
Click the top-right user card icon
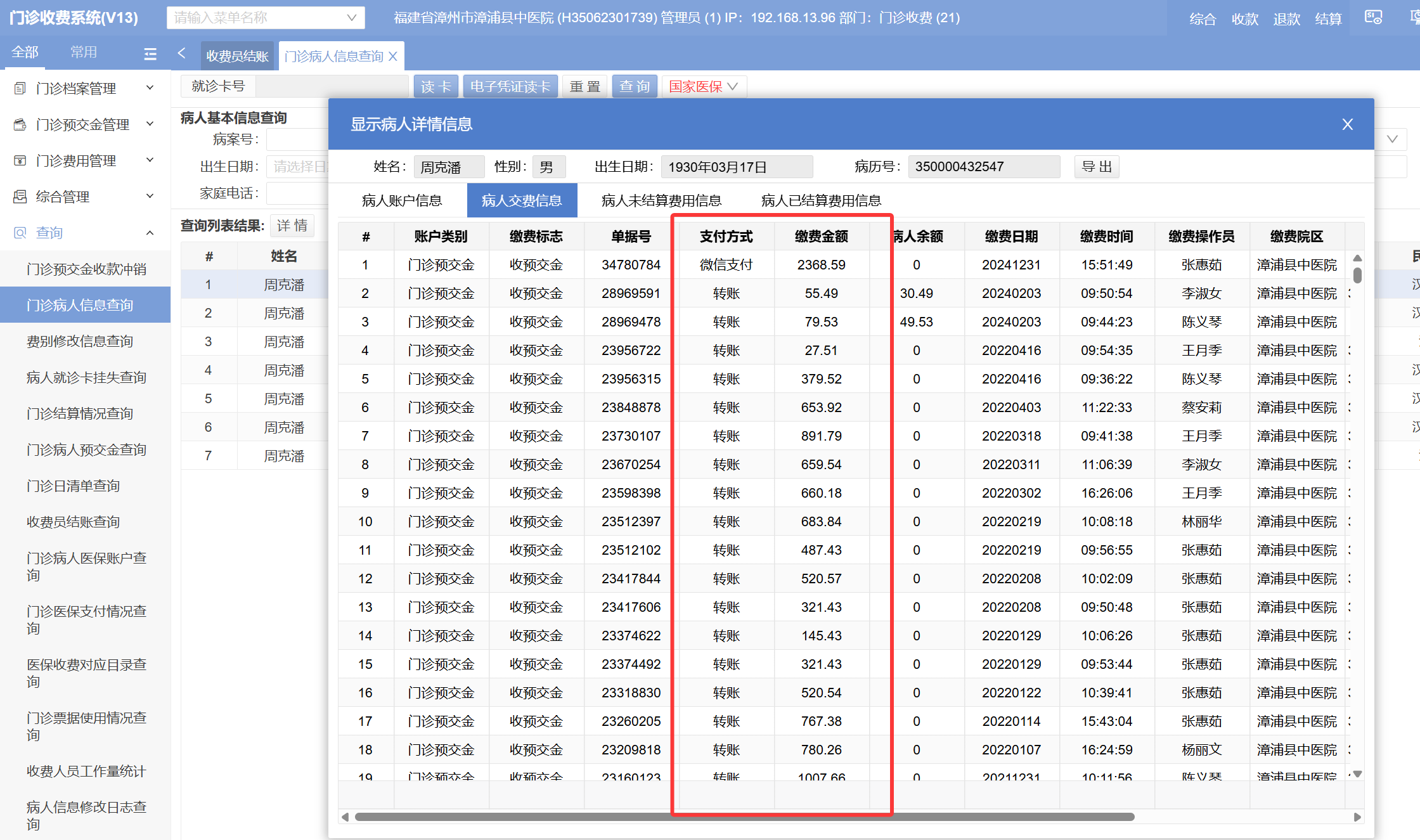pyautogui.click(x=1373, y=18)
